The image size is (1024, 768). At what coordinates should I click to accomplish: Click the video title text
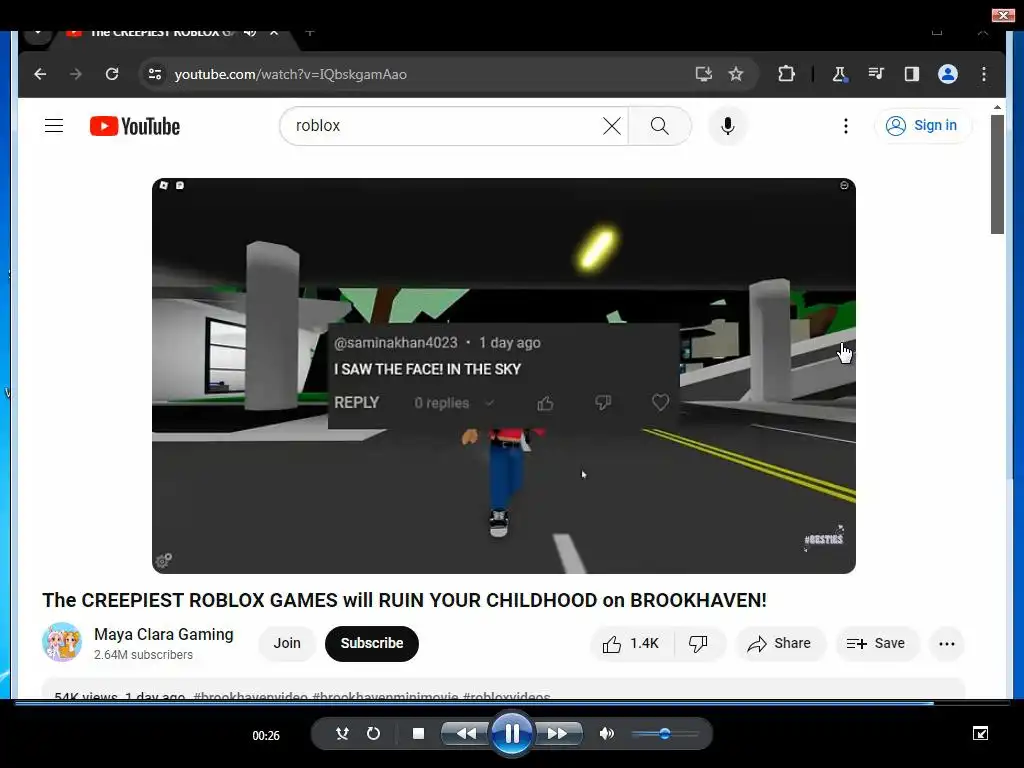coord(404,600)
